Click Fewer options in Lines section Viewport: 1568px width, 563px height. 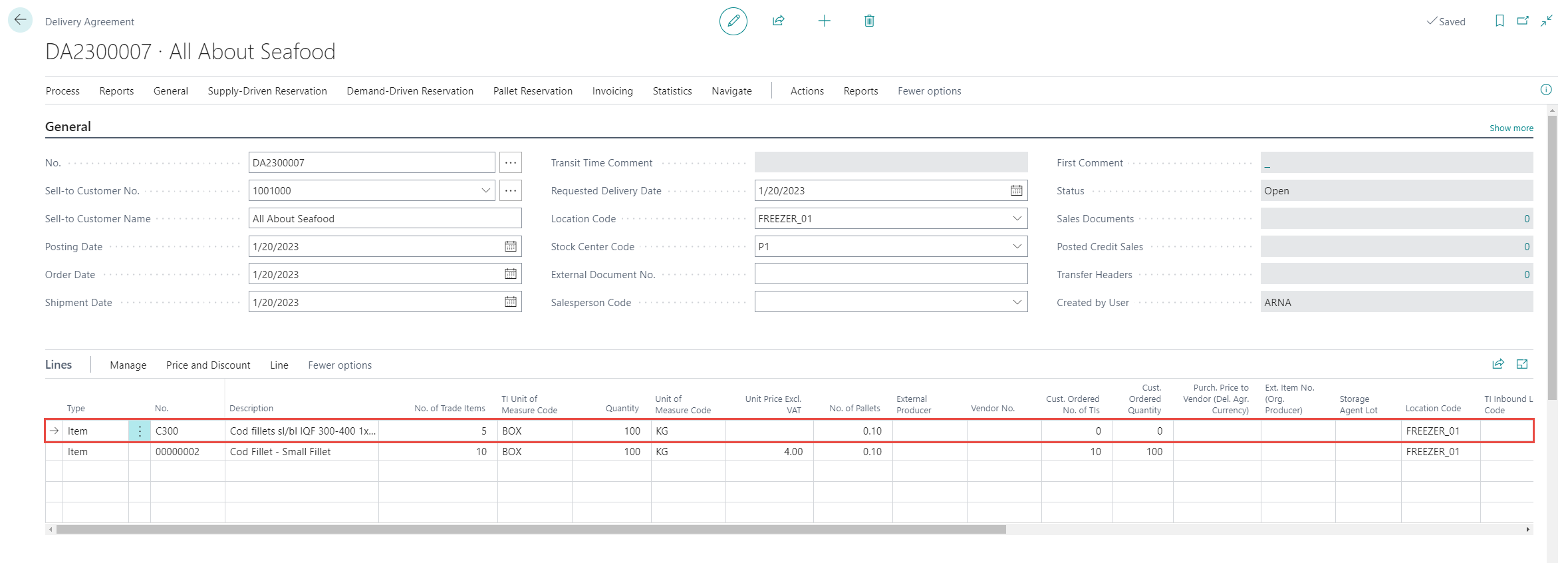click(x=339, y=365)
